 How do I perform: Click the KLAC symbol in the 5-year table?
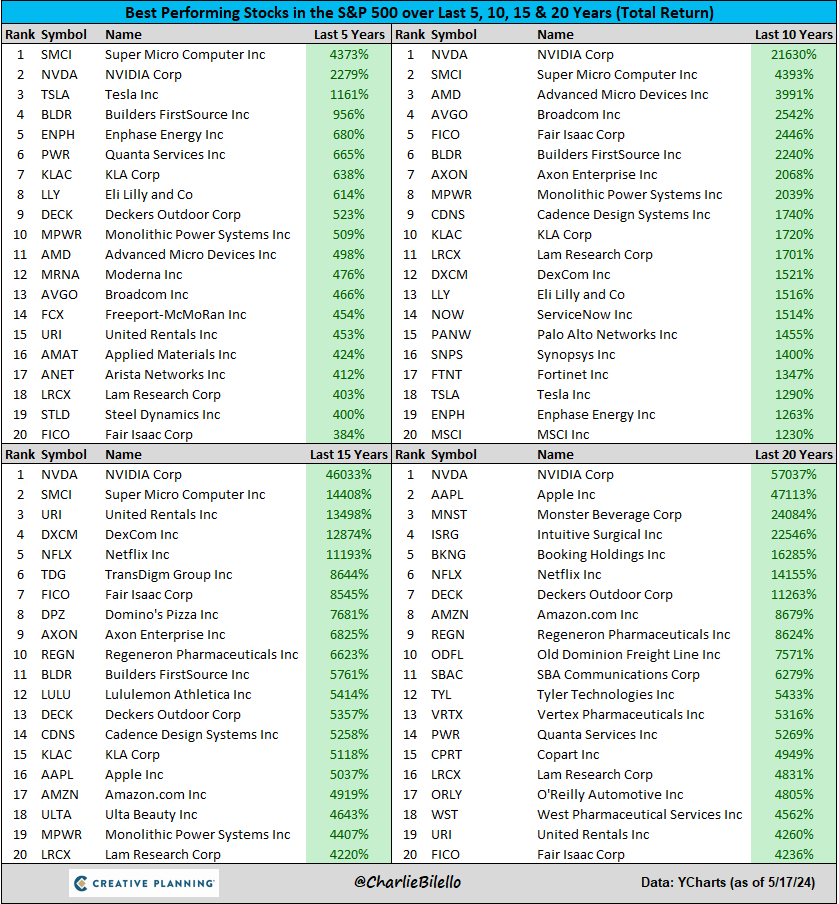point(57,175)
